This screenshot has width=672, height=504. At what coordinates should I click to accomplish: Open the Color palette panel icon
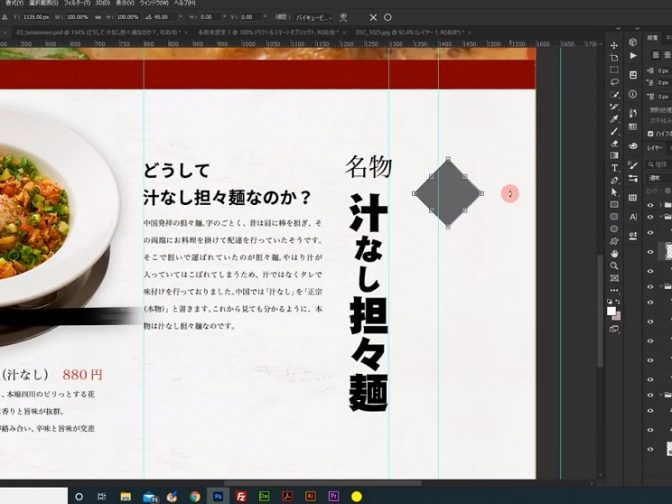(x=633, y=146)
